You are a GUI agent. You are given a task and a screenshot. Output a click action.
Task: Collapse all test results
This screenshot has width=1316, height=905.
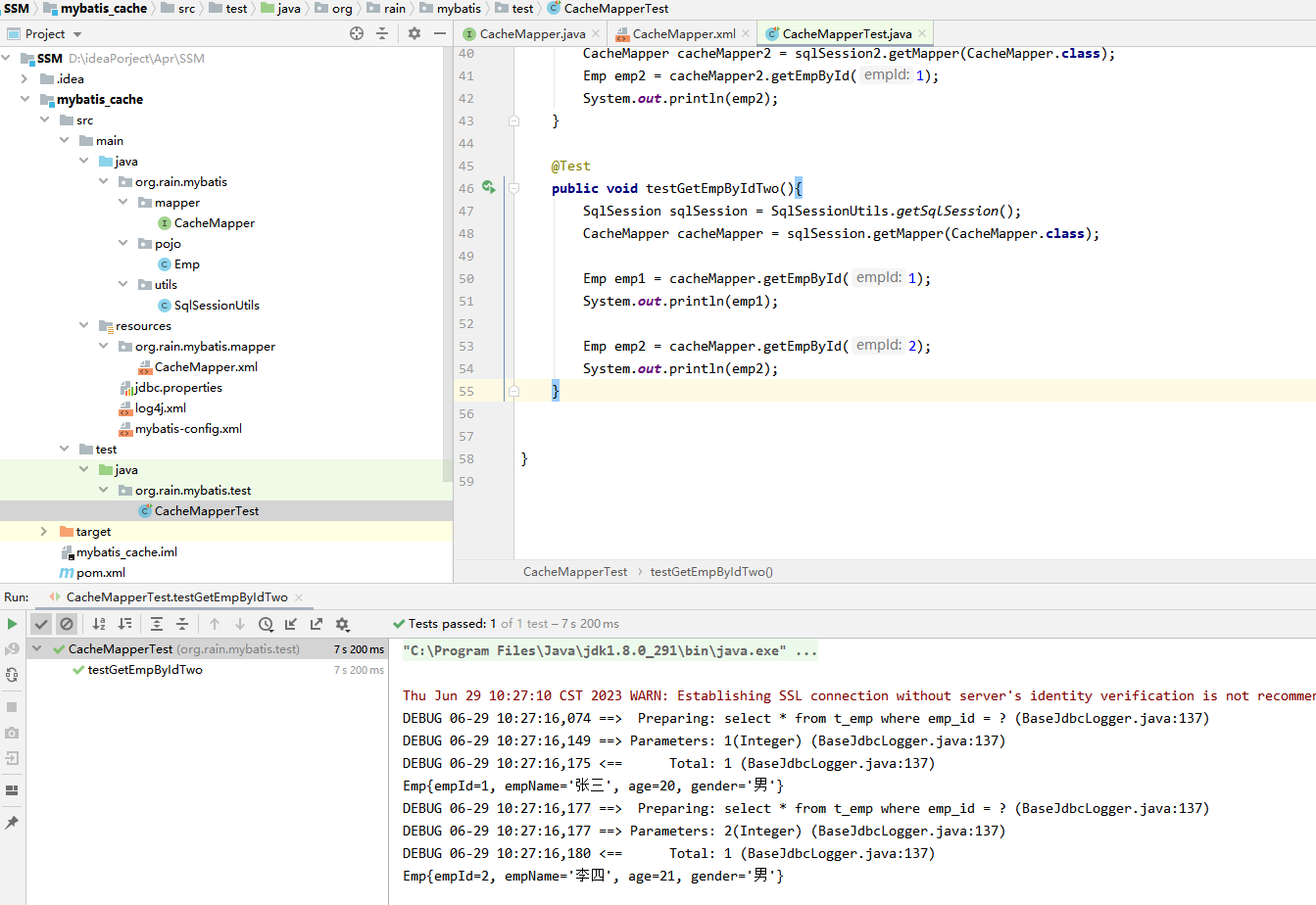click(x=182, y=624)
